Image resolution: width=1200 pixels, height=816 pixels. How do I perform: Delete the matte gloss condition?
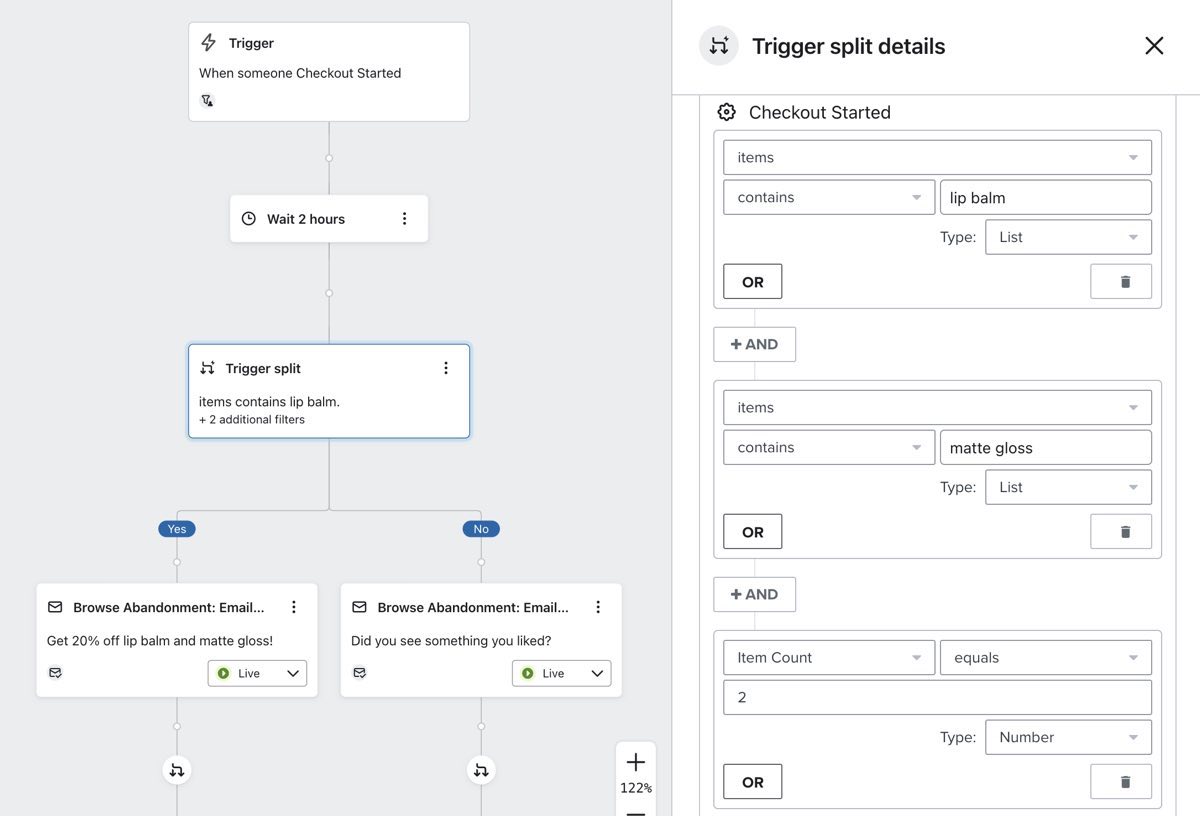(x=1121, y=532)
